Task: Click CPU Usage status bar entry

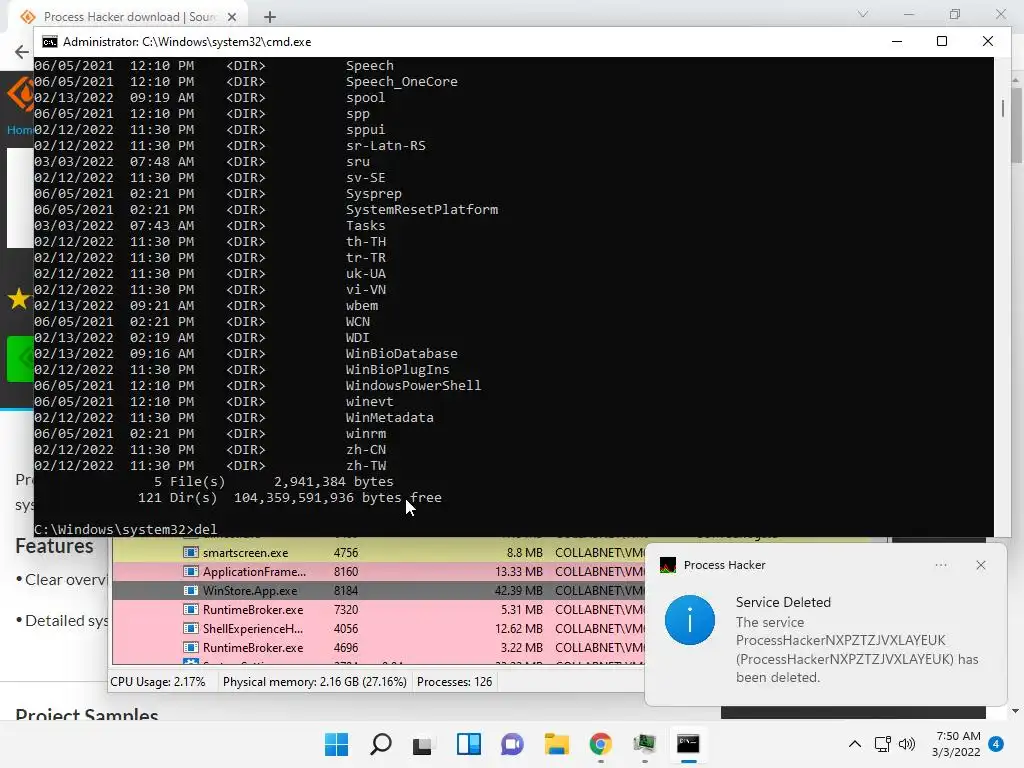Action: pyautogui.click(x=157, y=682)
